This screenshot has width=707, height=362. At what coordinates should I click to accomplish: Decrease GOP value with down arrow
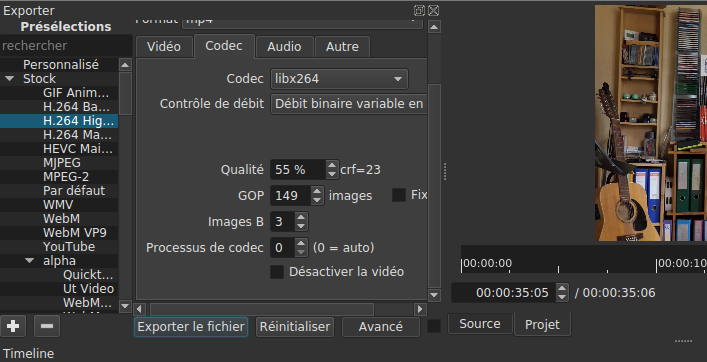[317, 200]
